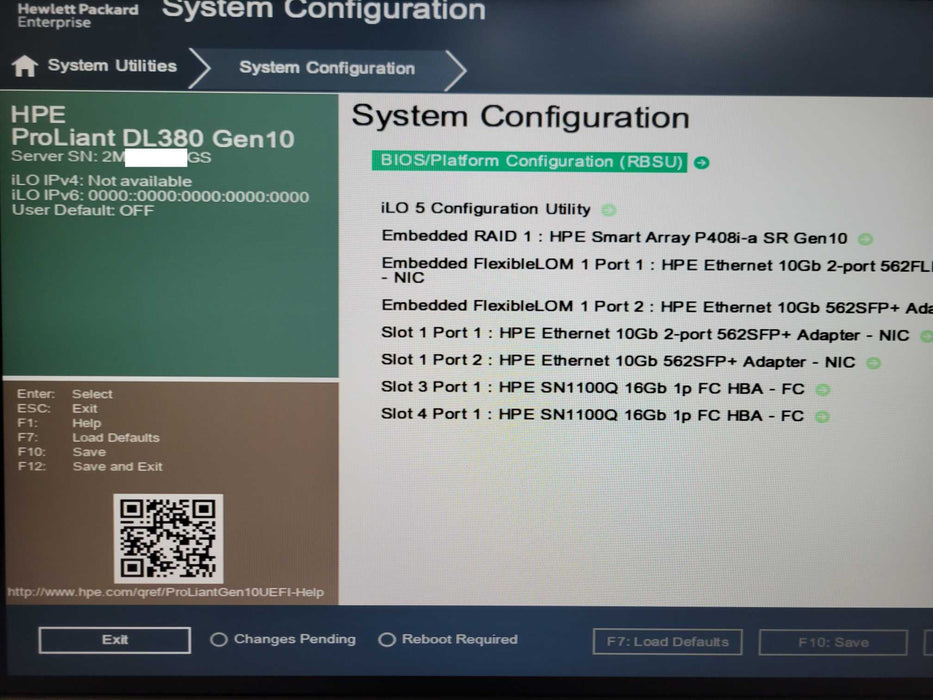Click the F7: Load Defaults button
The image size is (933, 700).
point(668,642)
